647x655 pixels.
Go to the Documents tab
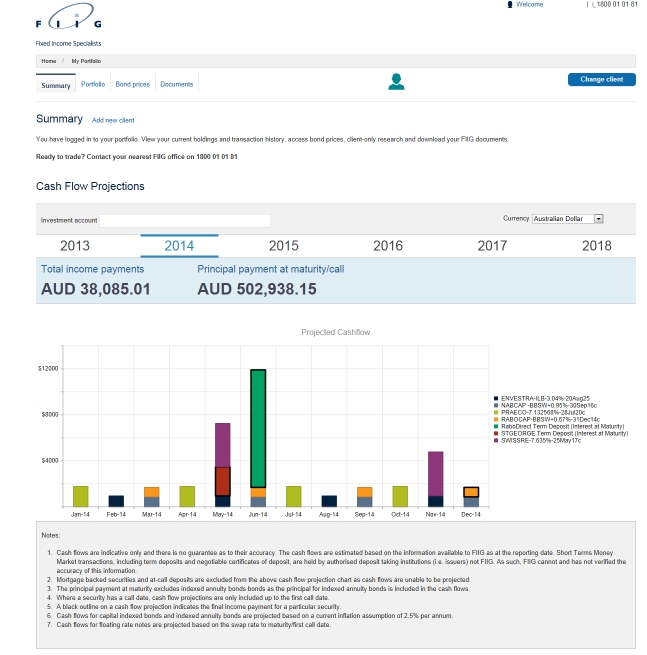point(177,85)
